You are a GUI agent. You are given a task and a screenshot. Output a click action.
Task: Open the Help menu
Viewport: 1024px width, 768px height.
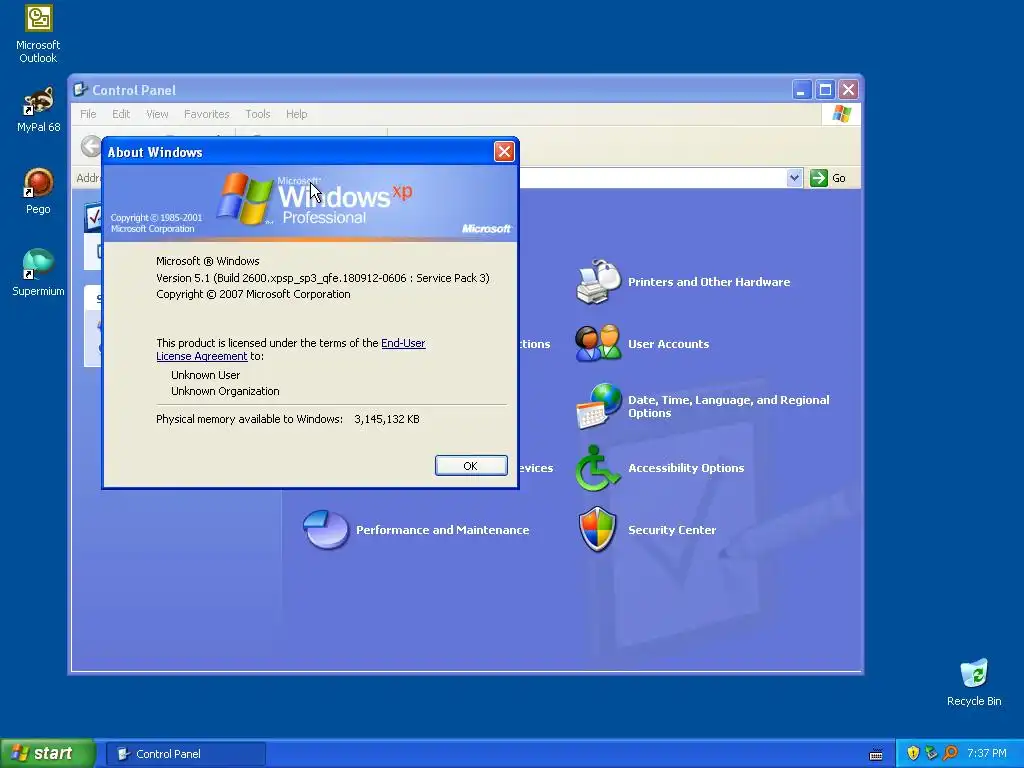(x=296, y=114)
